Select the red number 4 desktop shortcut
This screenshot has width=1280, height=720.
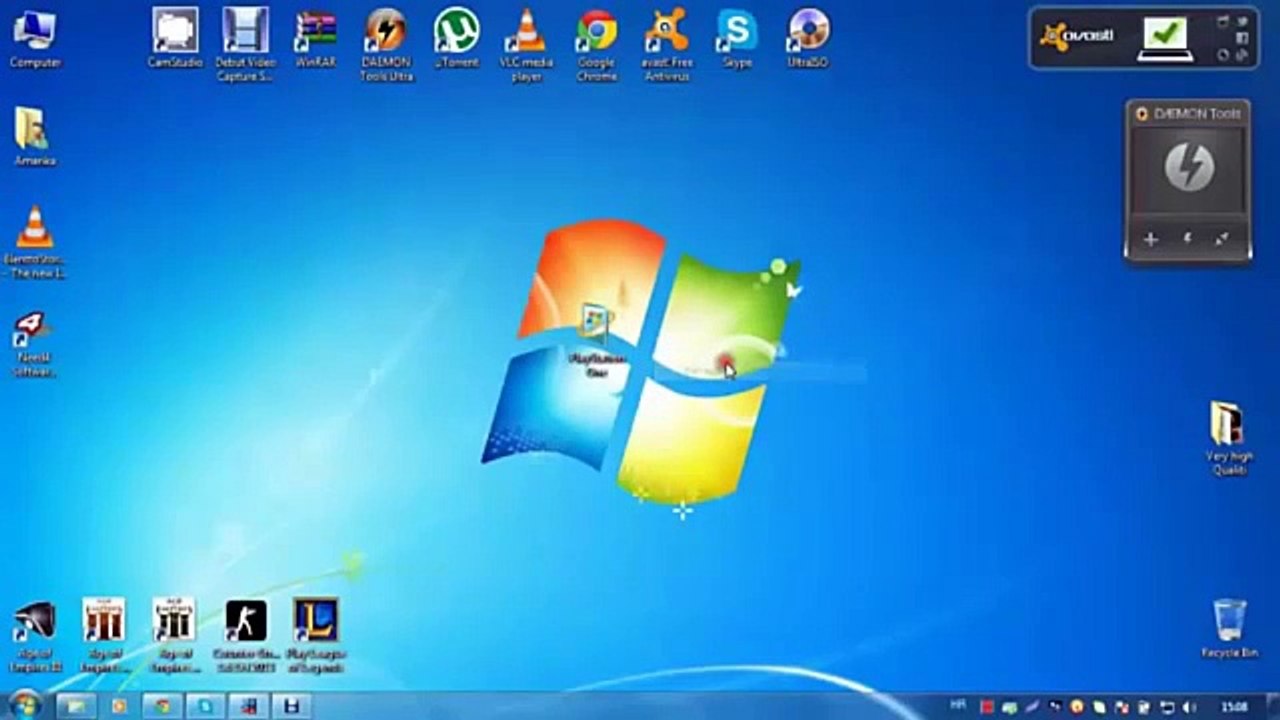[x=35, y=344]
